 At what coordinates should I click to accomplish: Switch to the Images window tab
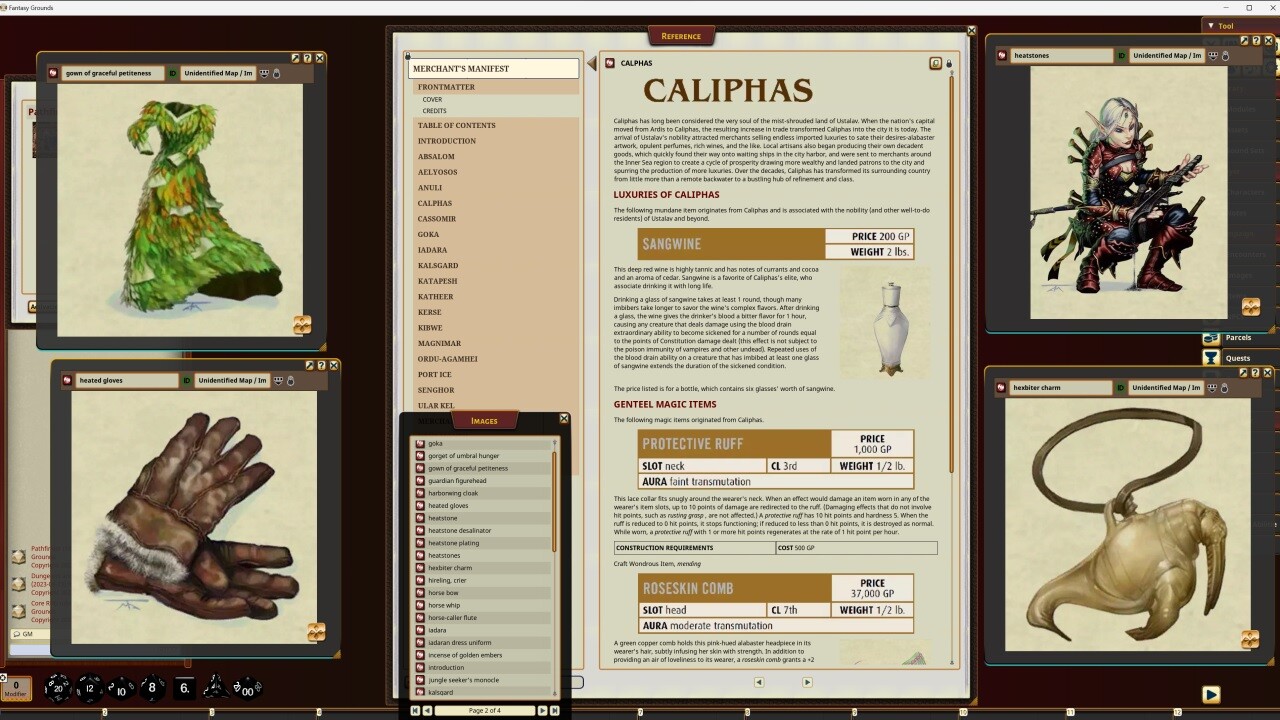483,421
